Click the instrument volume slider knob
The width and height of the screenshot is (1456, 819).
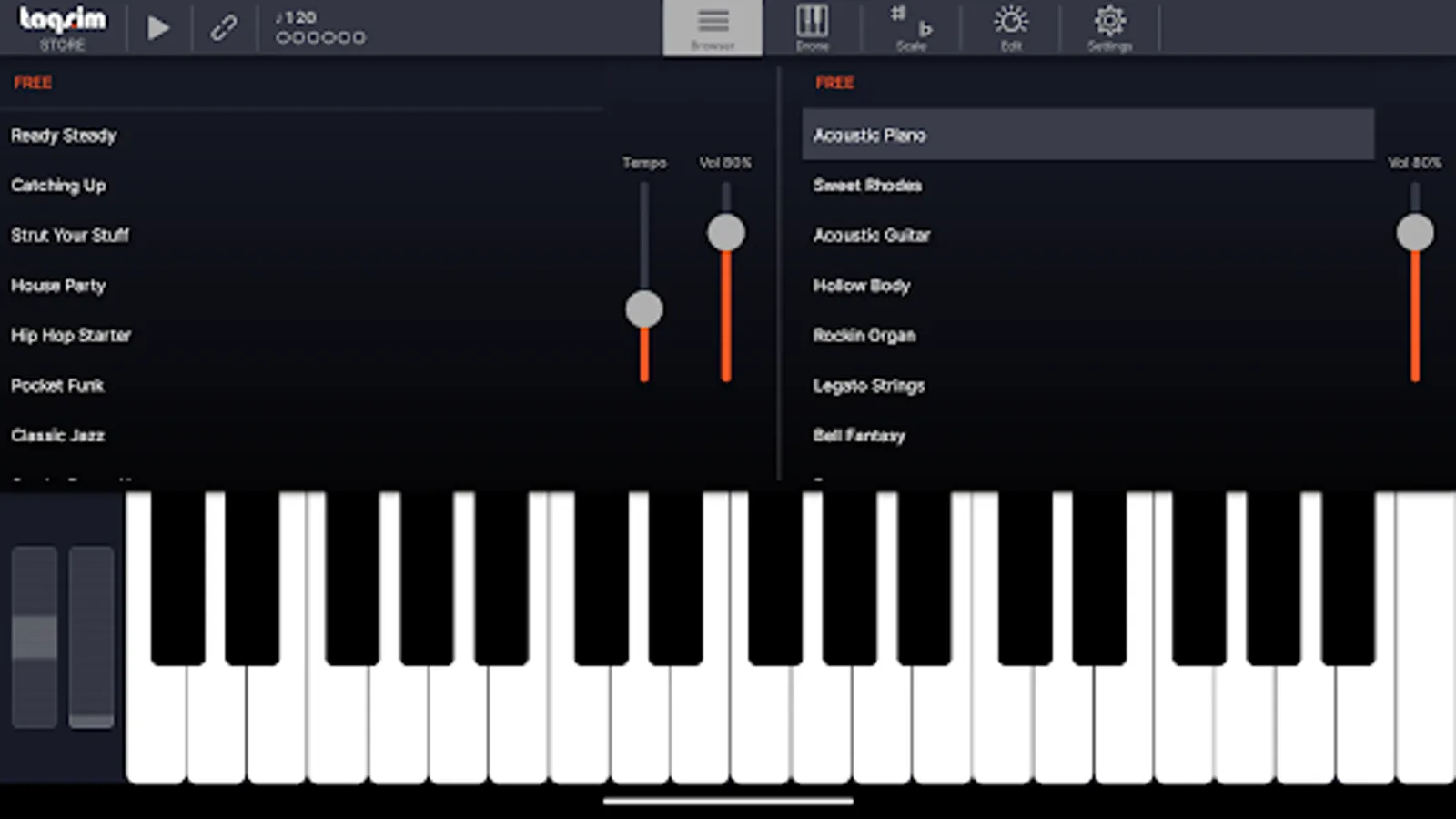[1415, 233]
